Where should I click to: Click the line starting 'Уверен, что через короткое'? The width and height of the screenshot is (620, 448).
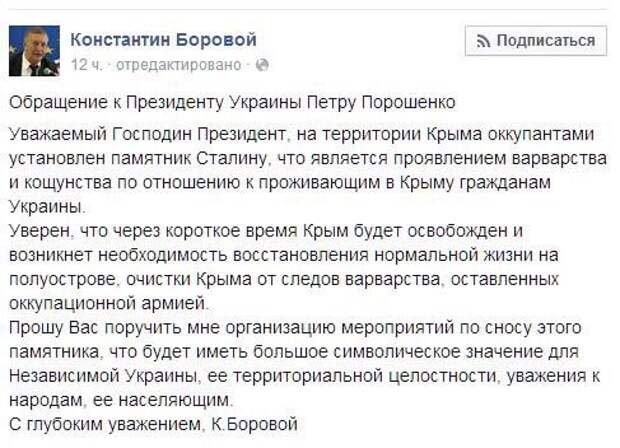point(266,231)
